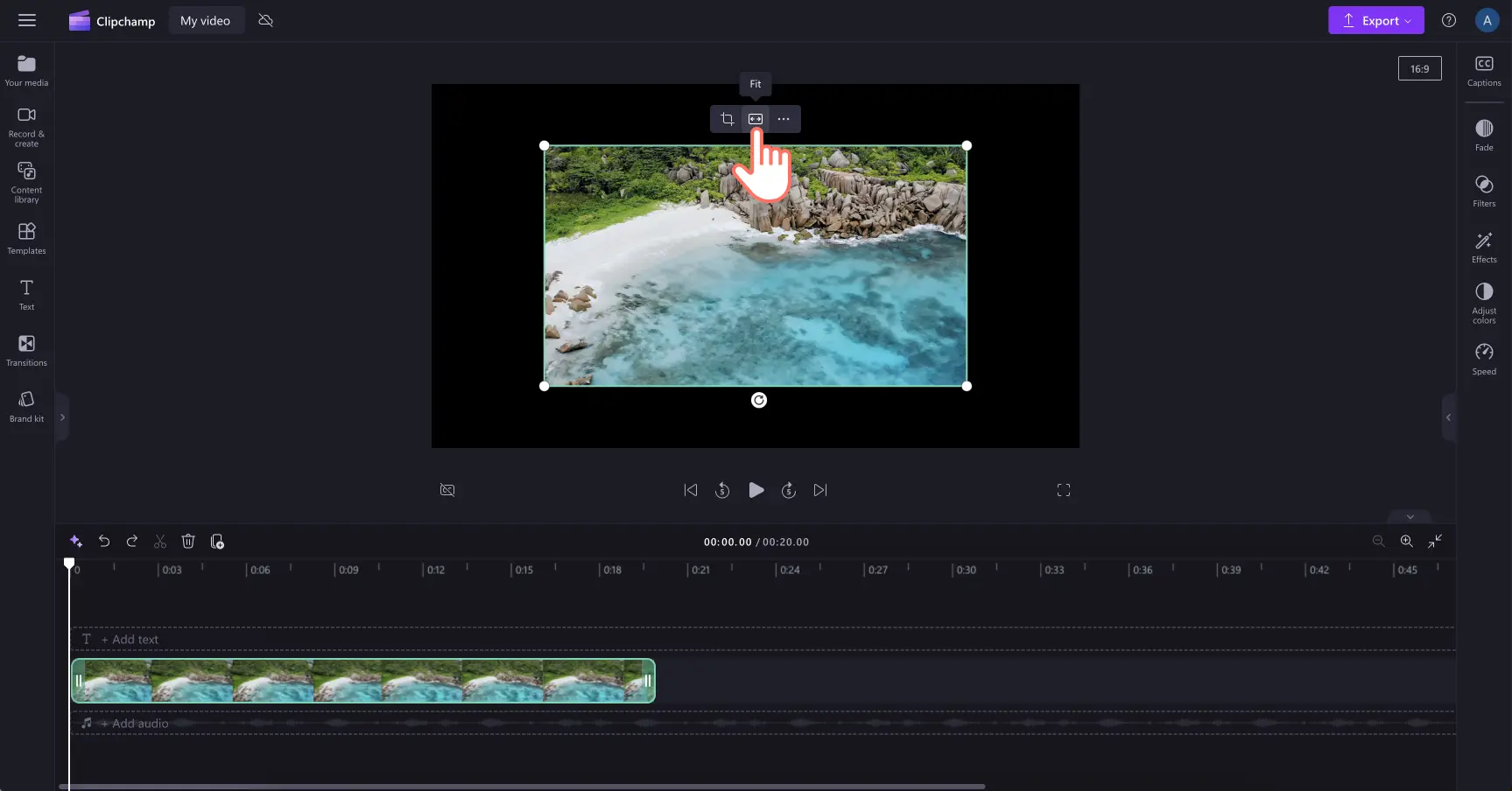The image size is (1512, 791).
Task: Zoom out the timeline
Action: (1379, 542)
